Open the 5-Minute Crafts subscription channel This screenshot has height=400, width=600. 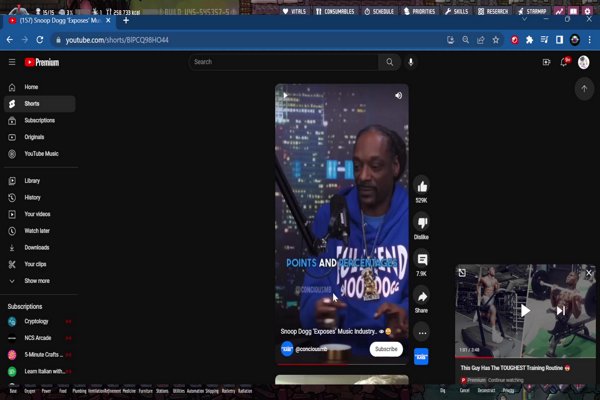(x=39, y=355)
